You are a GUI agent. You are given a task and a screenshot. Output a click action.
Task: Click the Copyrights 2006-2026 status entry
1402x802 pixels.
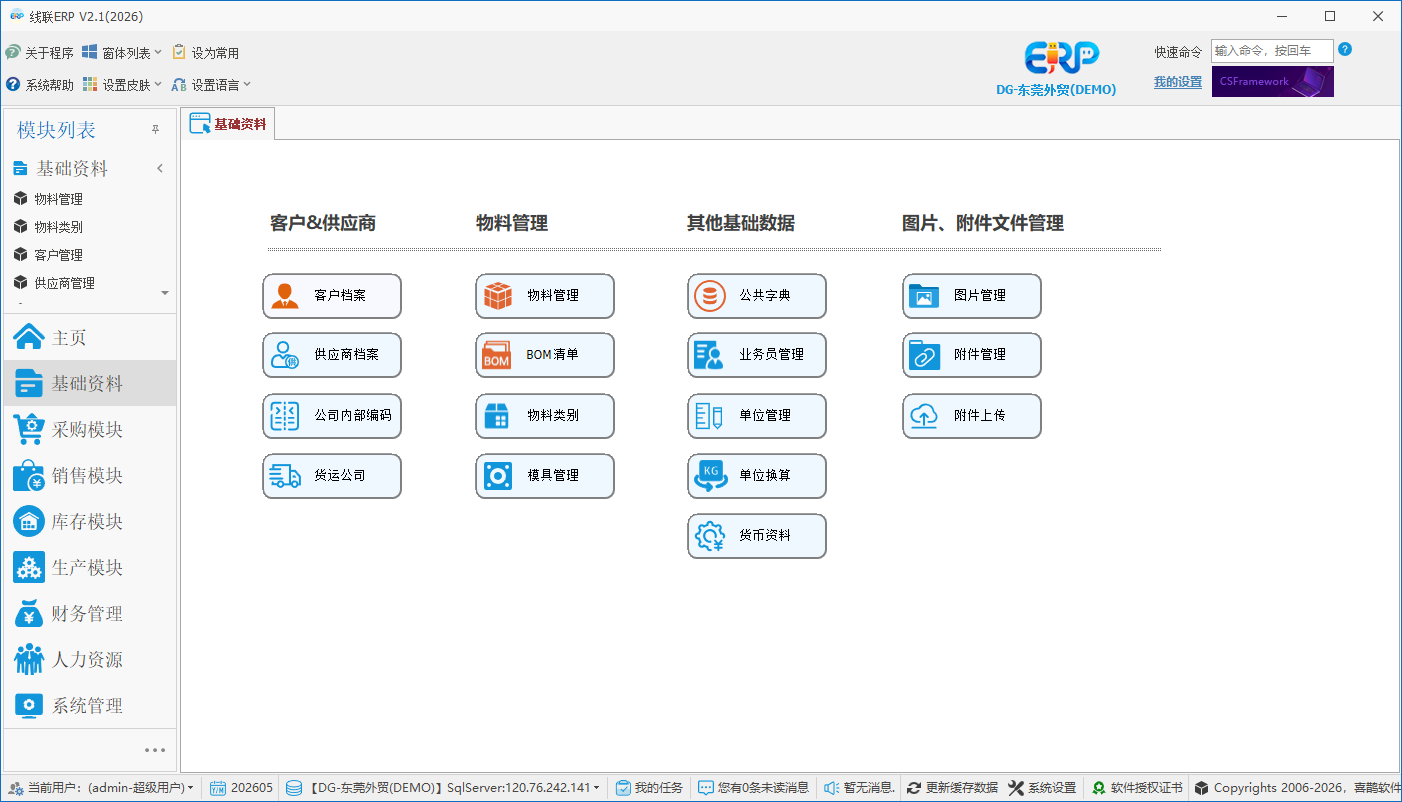pos(1298,788)
